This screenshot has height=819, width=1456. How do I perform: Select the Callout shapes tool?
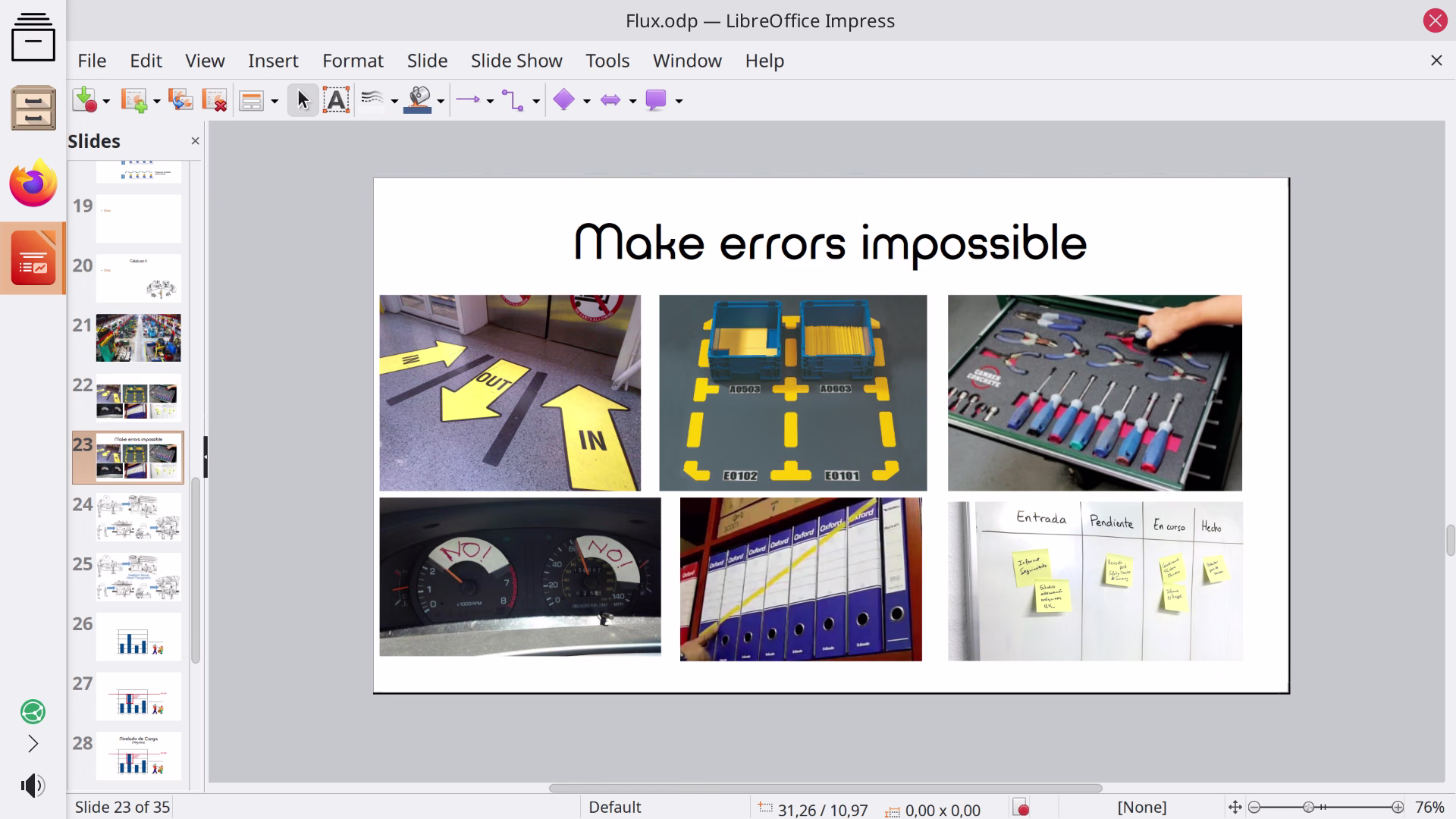pos(656,100)
